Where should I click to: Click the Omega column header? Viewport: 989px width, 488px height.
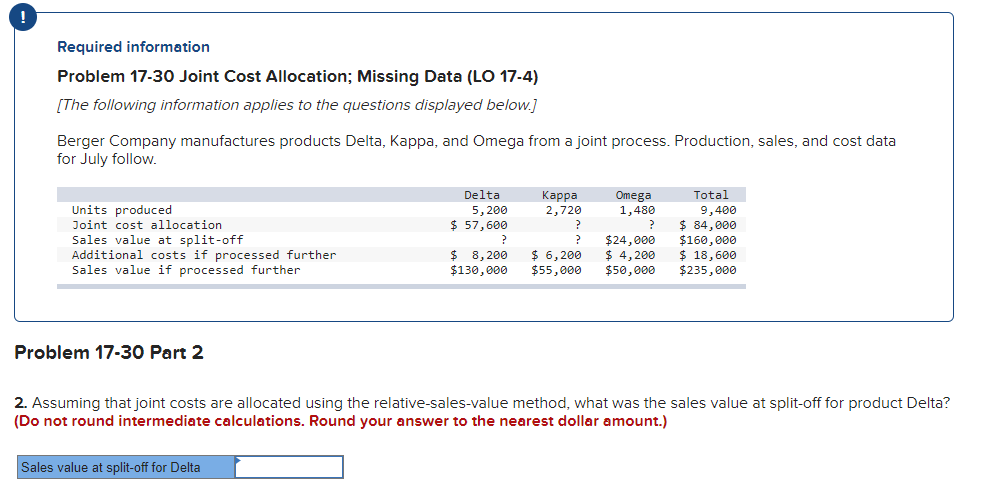pyautogui.click(x=633, y=195)
